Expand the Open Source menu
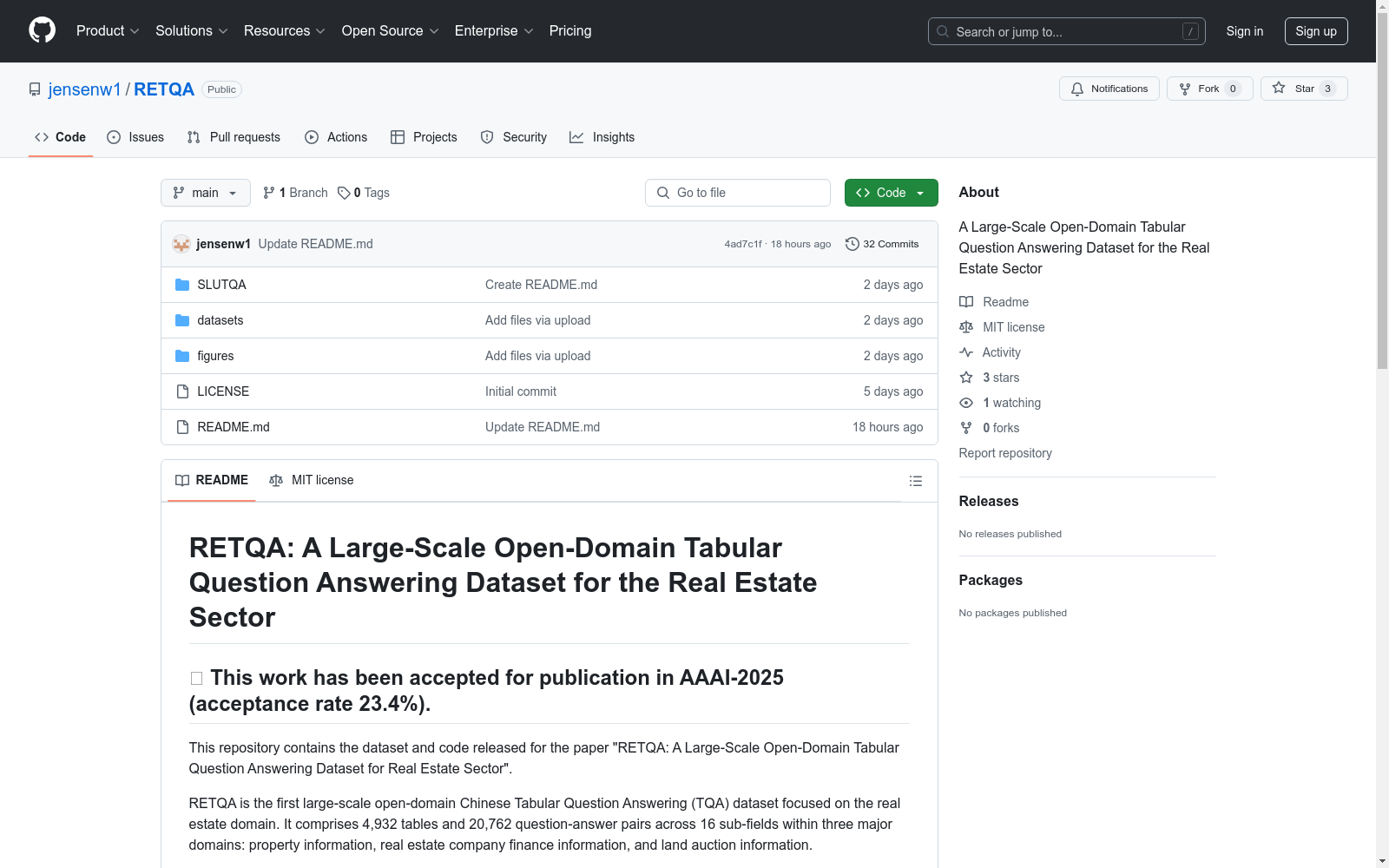This screenshot has height=868, width=1389. click(x=390, y=31)
